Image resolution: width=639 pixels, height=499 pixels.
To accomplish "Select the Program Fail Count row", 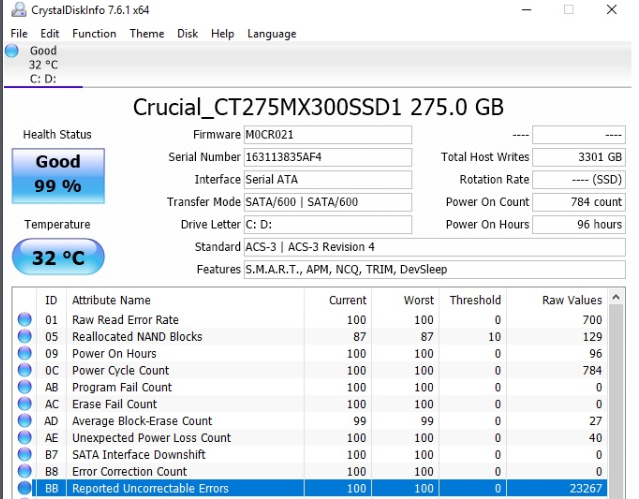I will point(310,387).
